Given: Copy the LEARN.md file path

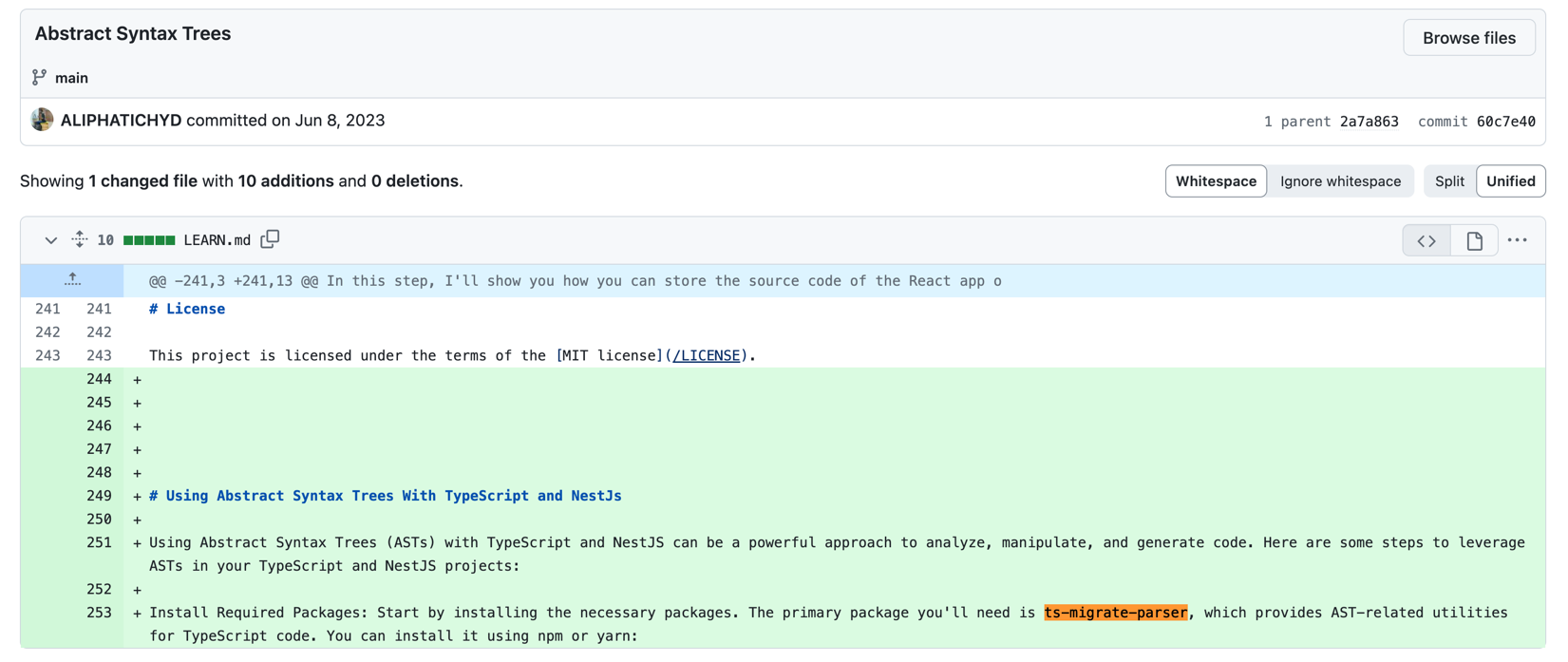Looking at the screenshot, I should tap(271, 239).
